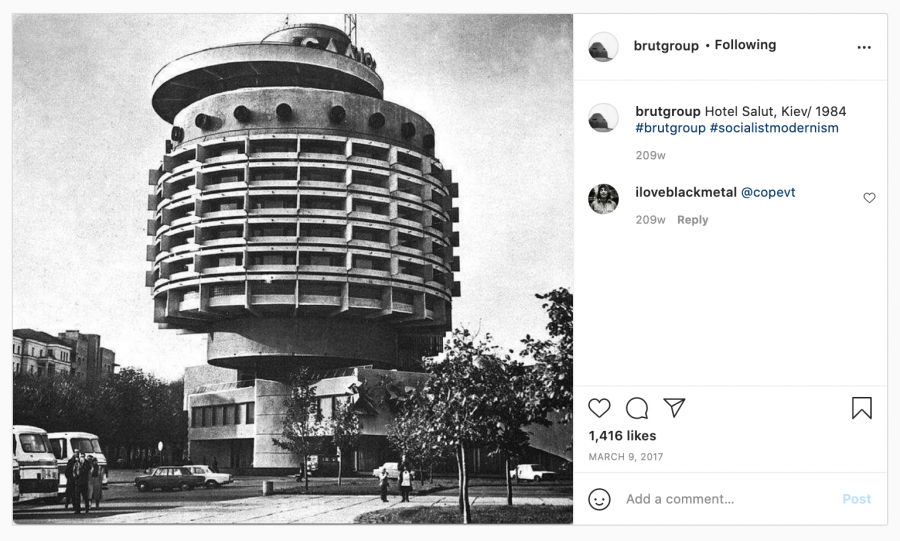Open the Hotel Salut photo
The image size is (900, 541).
click(293, 269)
